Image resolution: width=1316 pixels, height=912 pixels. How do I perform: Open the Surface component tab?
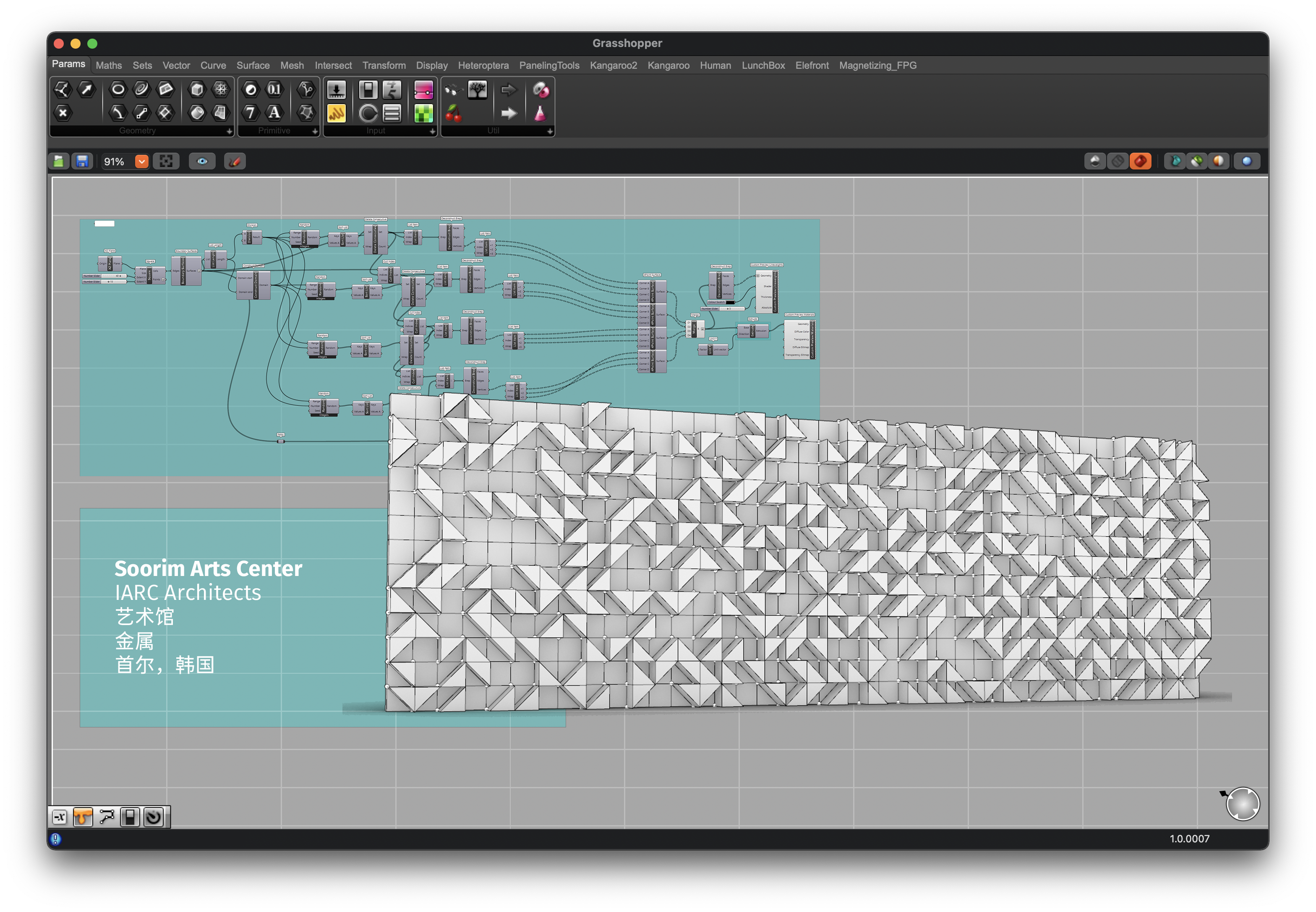point(253,66)
